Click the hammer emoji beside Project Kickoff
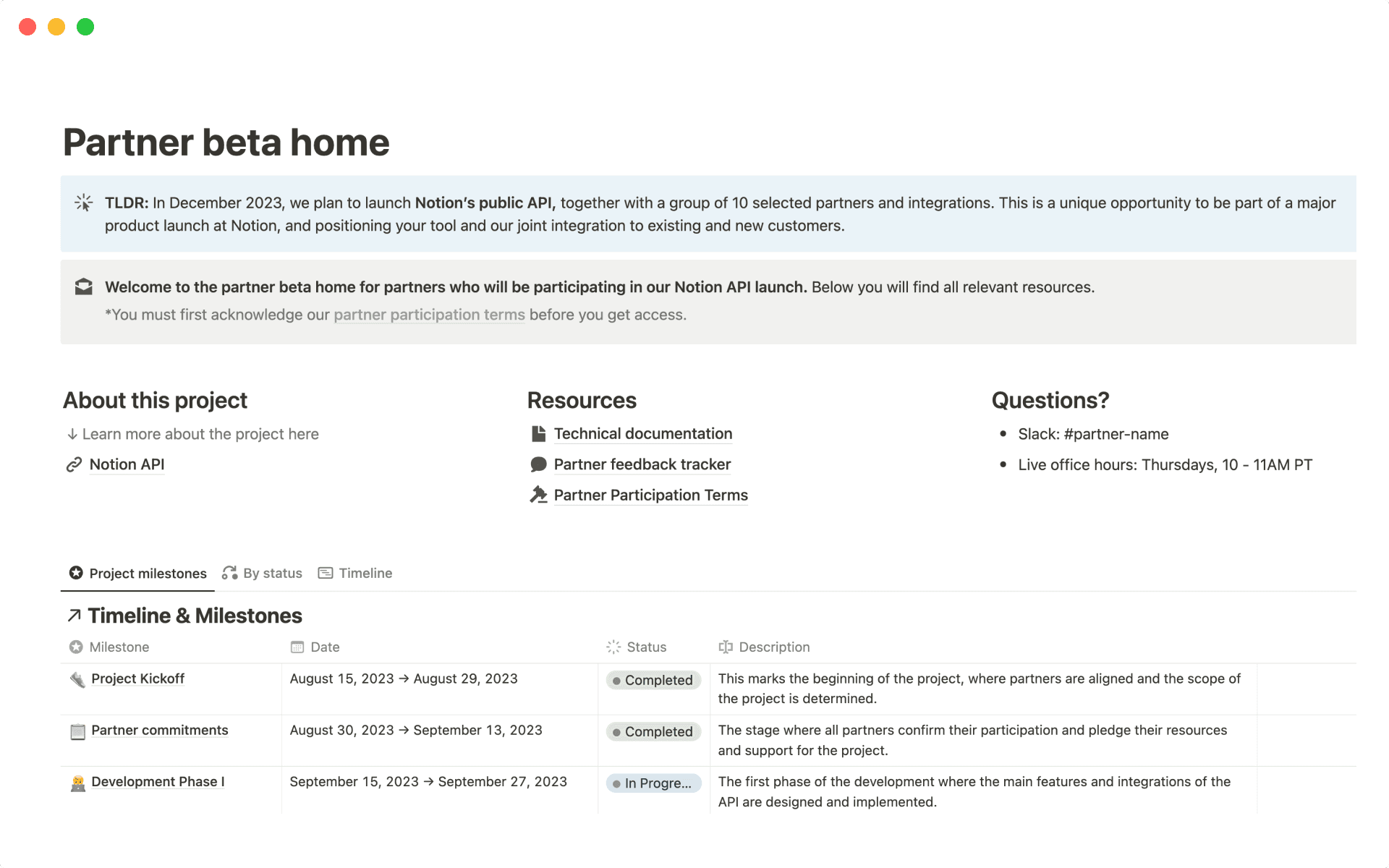Image resolution: width=1389 pixels, height=868 pixels. point(77,678)
